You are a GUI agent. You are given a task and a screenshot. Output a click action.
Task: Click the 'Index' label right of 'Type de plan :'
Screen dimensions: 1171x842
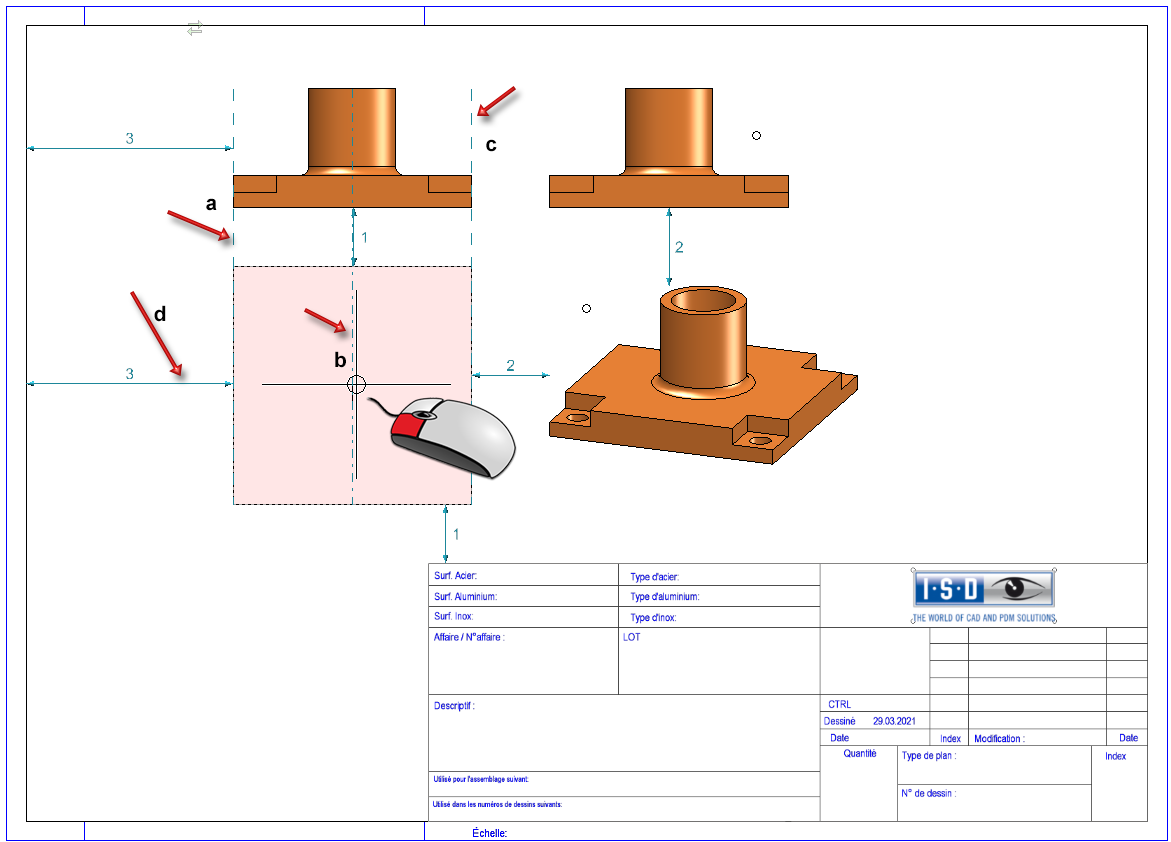pyautogui.click(x=1116, y=756)
